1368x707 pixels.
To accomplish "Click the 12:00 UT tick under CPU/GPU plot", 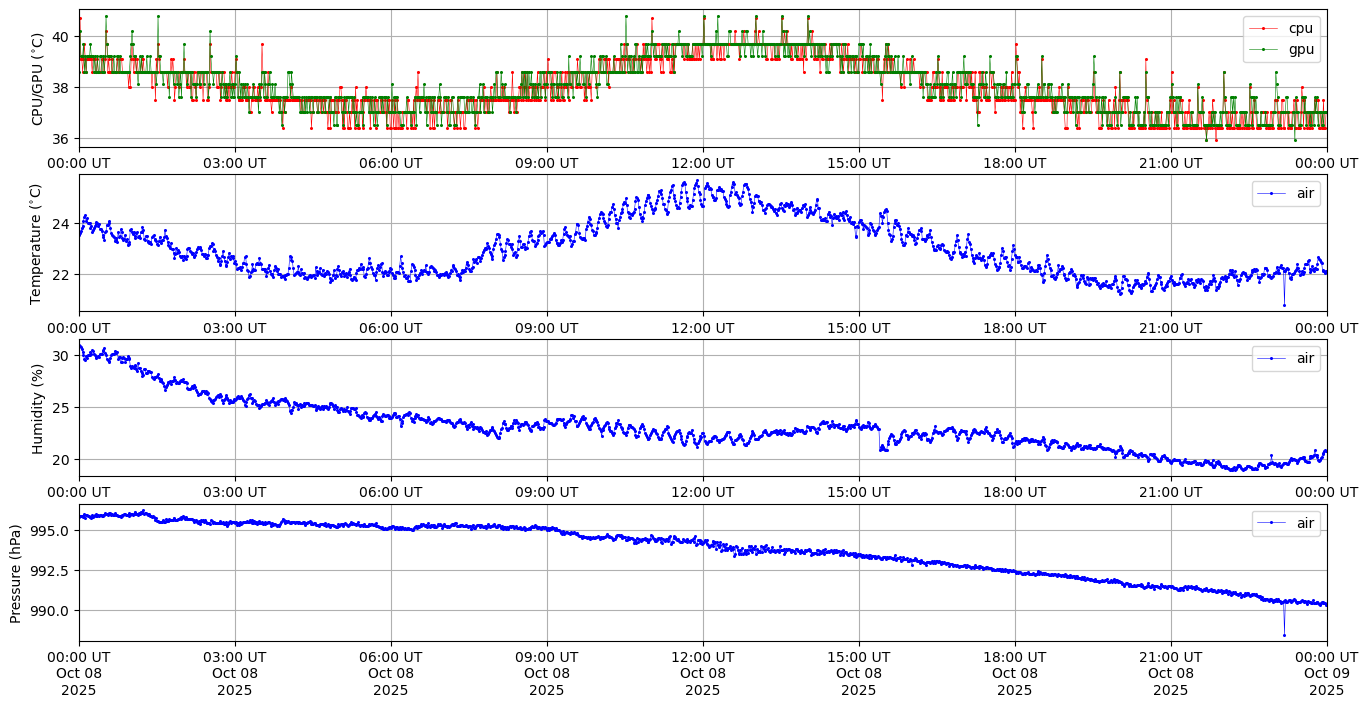I will 702,163.
